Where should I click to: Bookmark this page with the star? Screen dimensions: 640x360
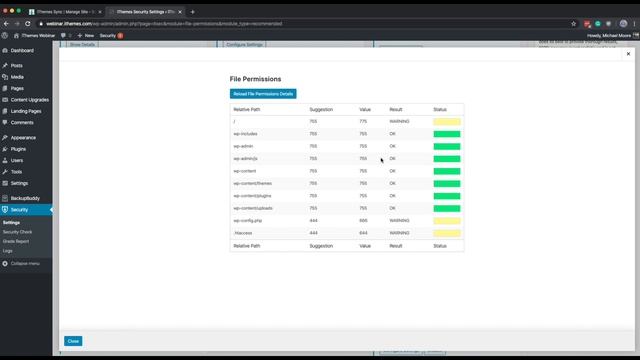tap(573, 24)
